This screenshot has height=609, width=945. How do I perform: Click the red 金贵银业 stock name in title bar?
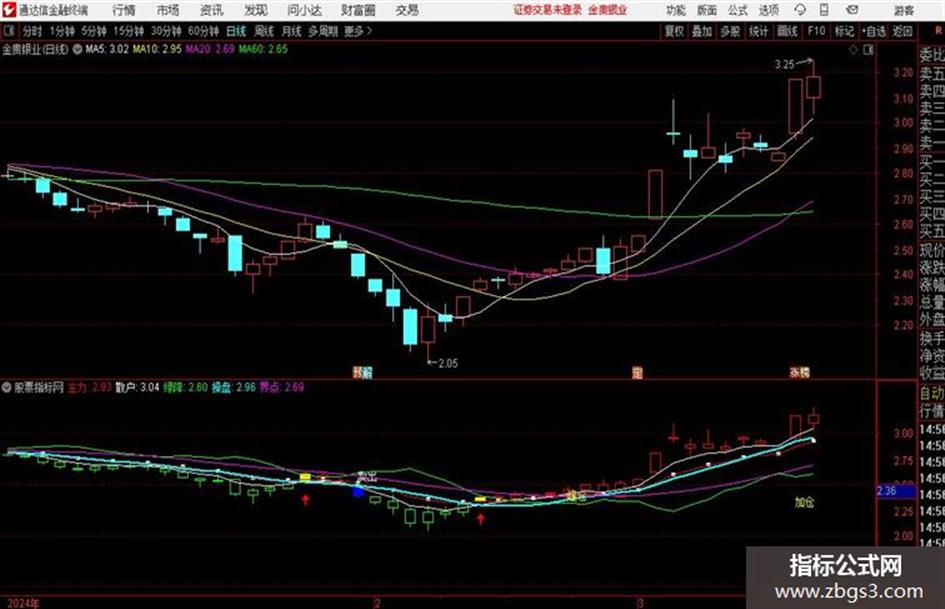(607, 10)
